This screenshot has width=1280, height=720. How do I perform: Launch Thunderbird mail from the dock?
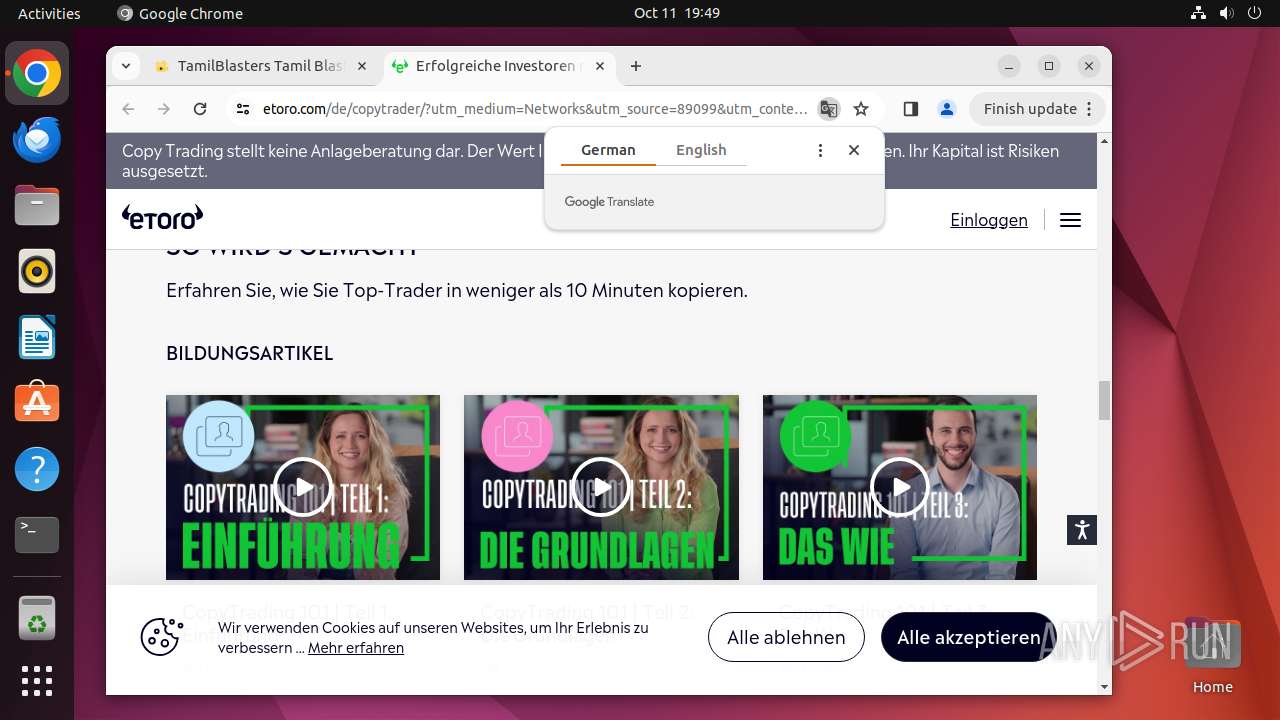[37, 139]
